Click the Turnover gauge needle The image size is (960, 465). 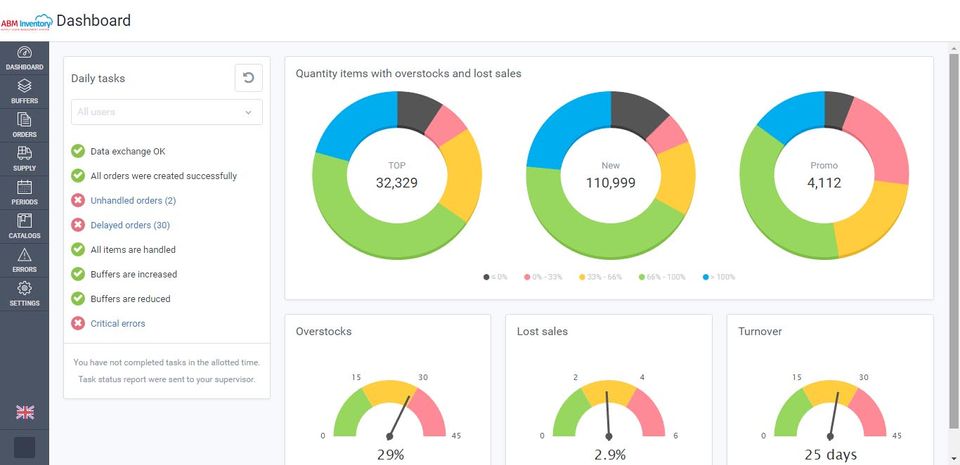click(834, 416)
